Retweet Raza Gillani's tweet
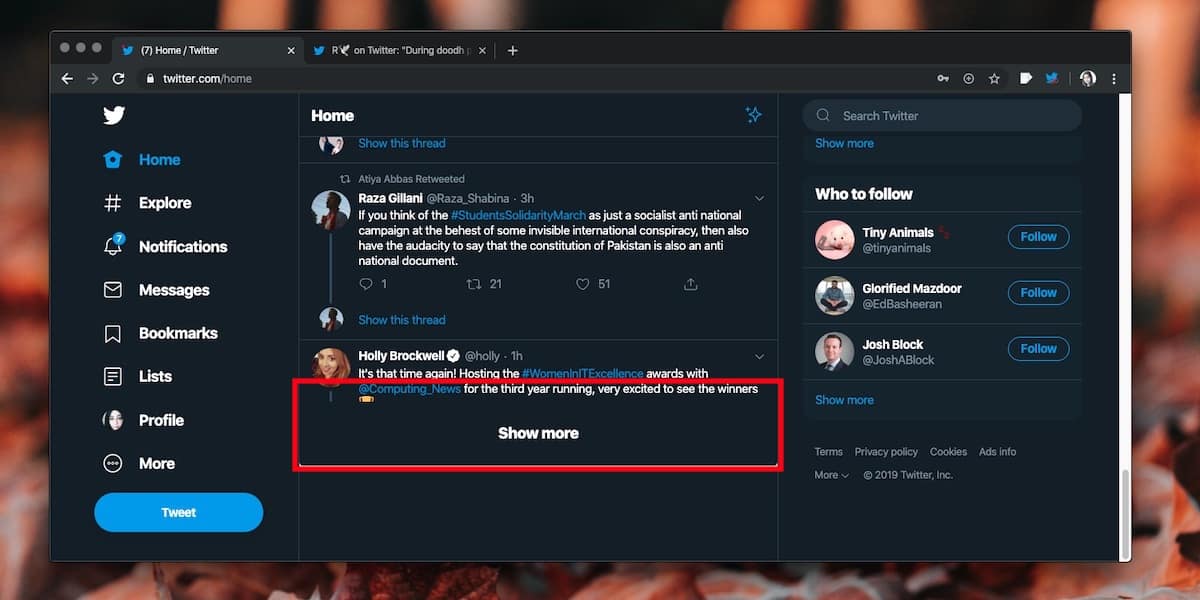 [474, 284]
